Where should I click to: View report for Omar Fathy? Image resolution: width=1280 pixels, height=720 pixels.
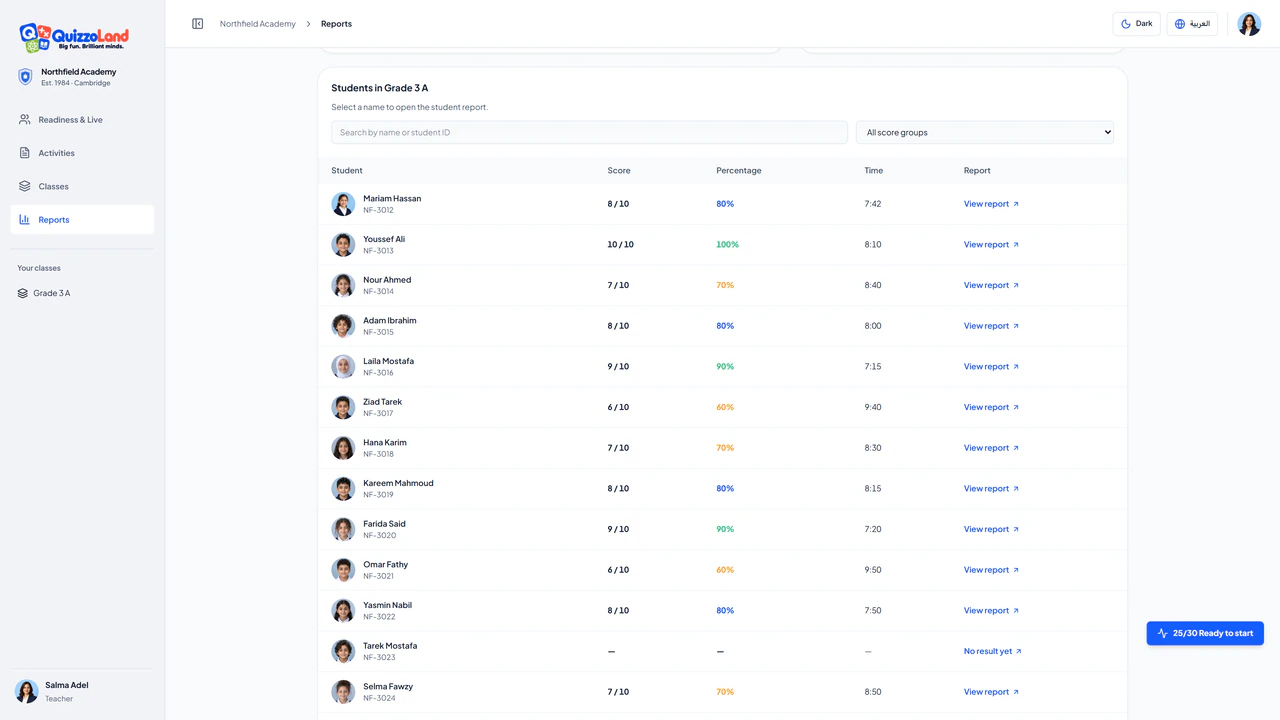pyautogui.click(x=991, y=570)
